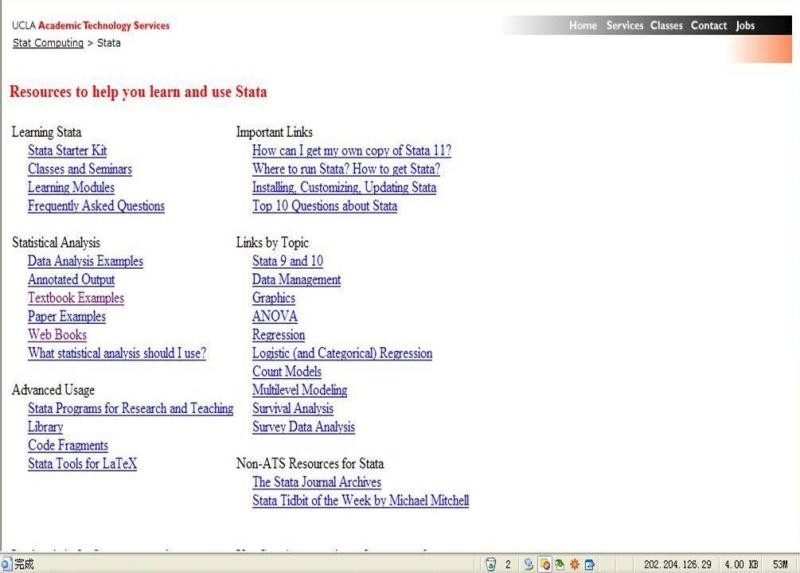Image resolution: width=800 pixels, height=573 pixels.
Task: Open Frequently Asked Questions link
Action: click(x=96, y=206)
